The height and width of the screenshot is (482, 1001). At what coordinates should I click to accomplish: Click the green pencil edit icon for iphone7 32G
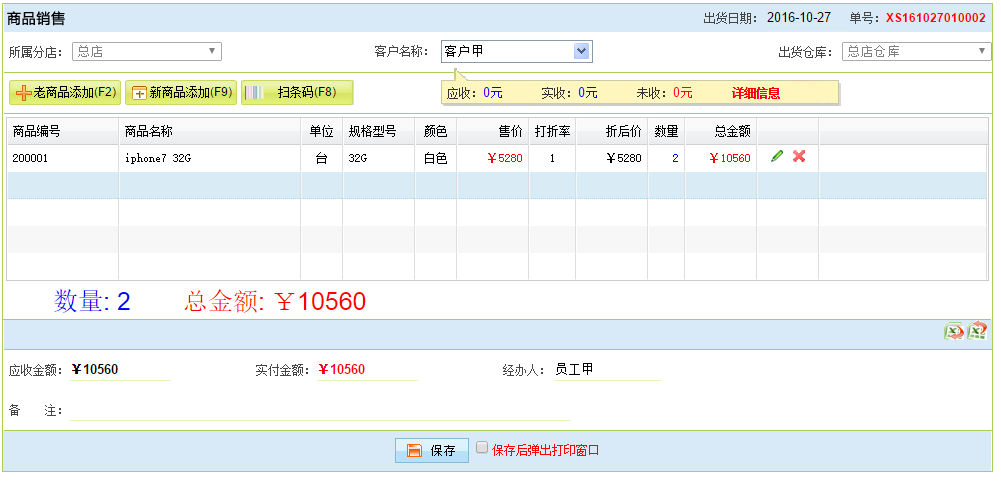tap(777, 157)
